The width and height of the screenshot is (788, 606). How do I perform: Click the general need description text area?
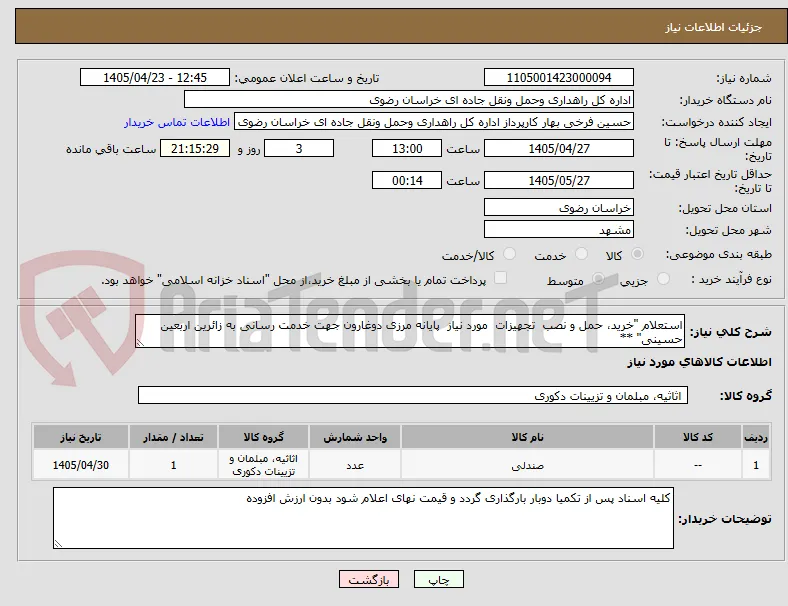(x=410, y=331)
